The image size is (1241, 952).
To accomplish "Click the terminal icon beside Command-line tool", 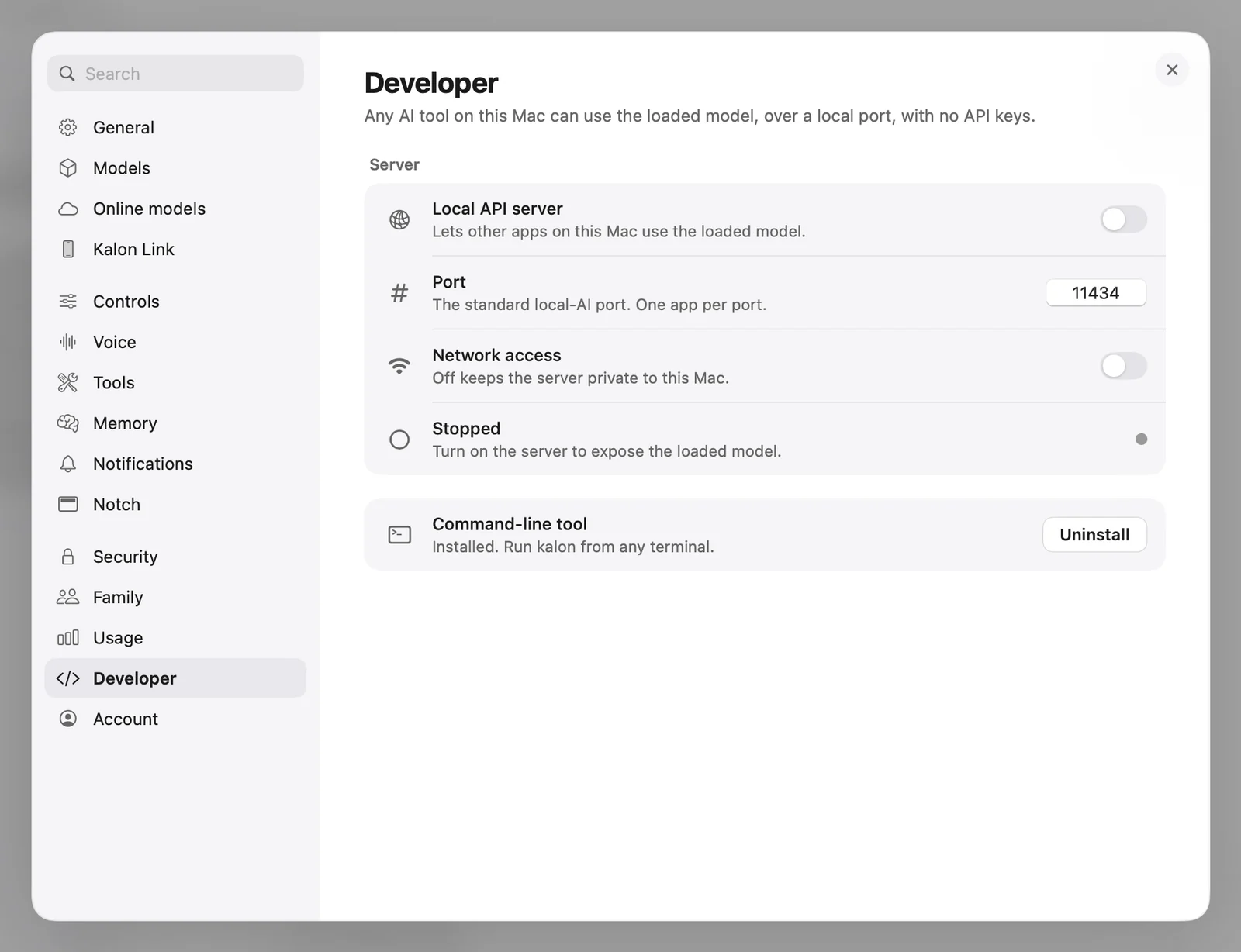I will click(399, 535).
